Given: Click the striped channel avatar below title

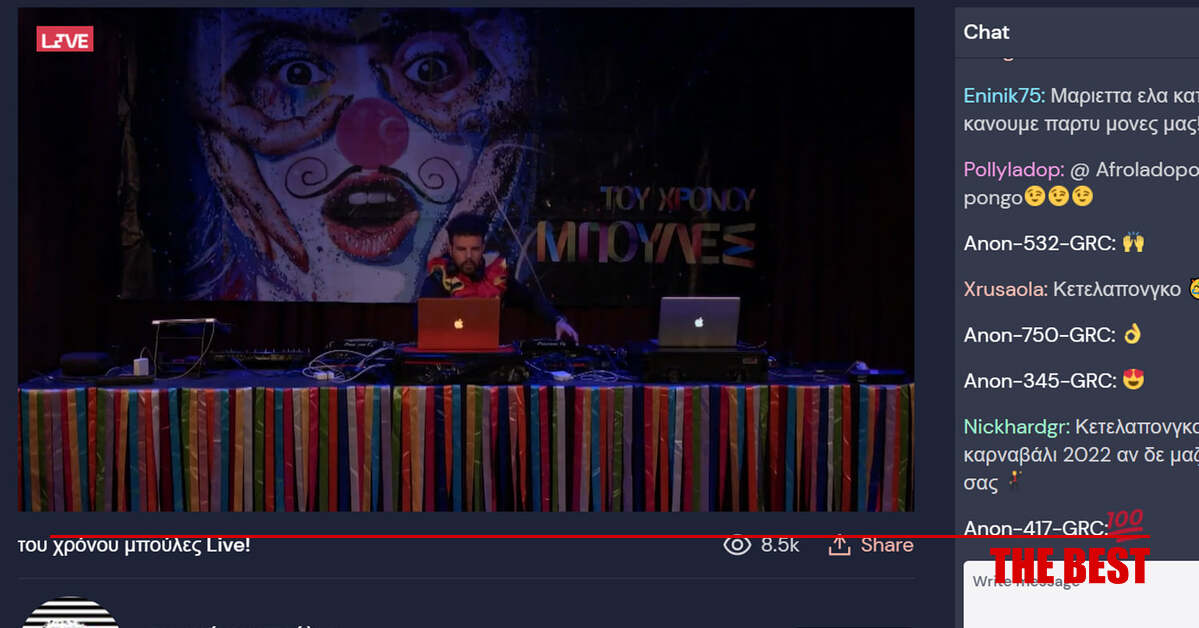Looking at the screenshot, I should pos(70,612).
